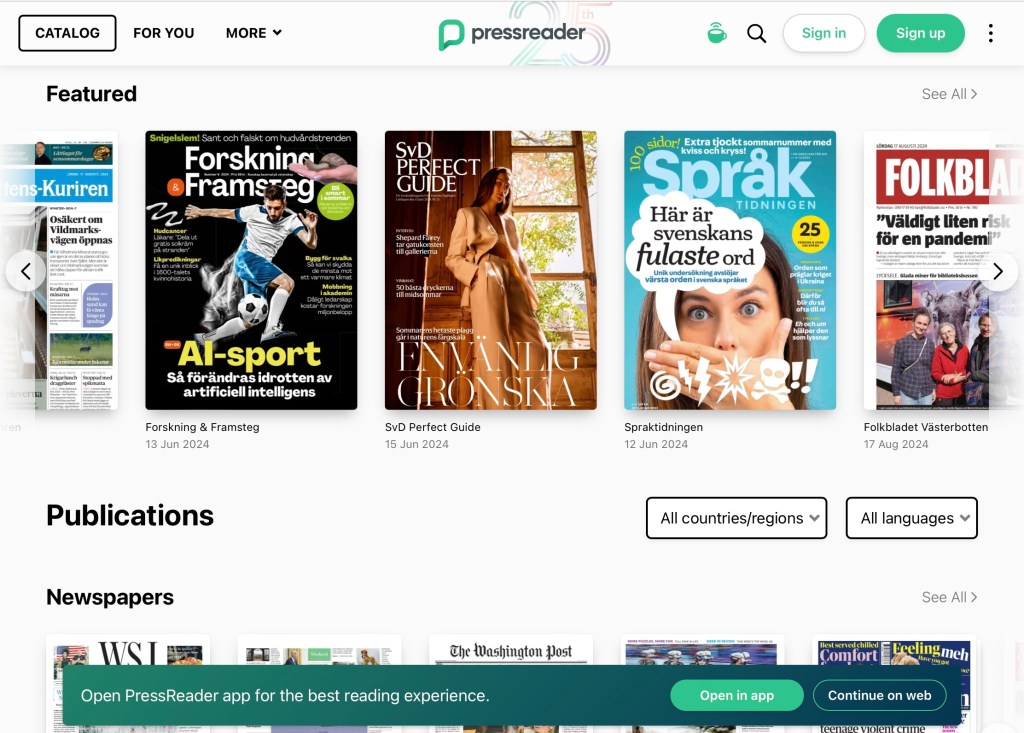Switch to the FOR YOU tab
The height and width of the screenshot is (733, 1024).
click(163, 33)
